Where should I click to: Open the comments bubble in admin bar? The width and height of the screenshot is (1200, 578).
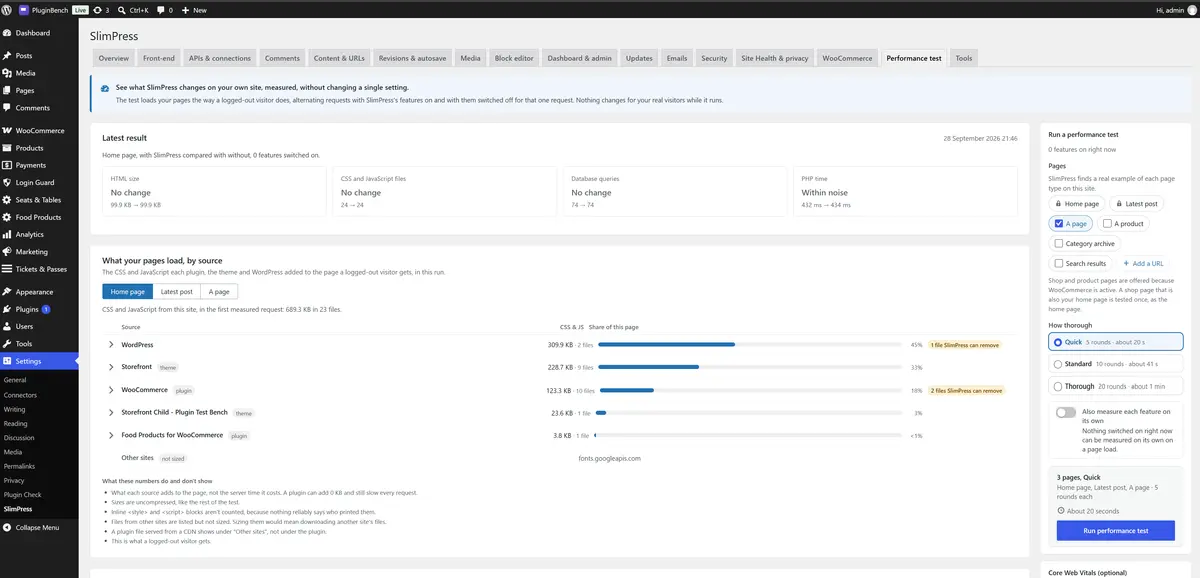(x=160, y=10)
